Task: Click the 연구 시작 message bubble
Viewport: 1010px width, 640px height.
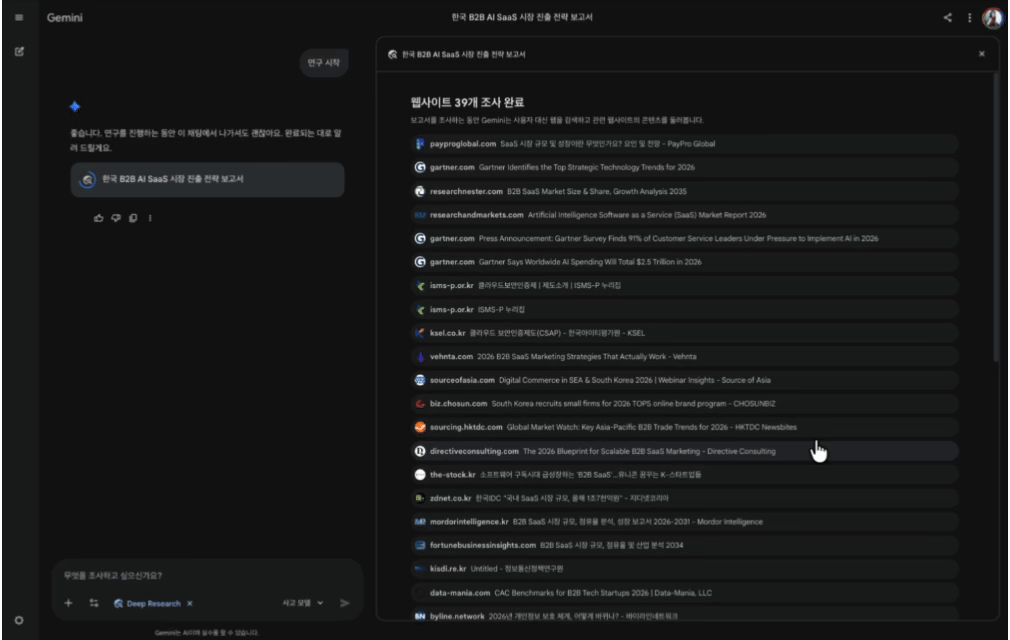Action: 323,62
